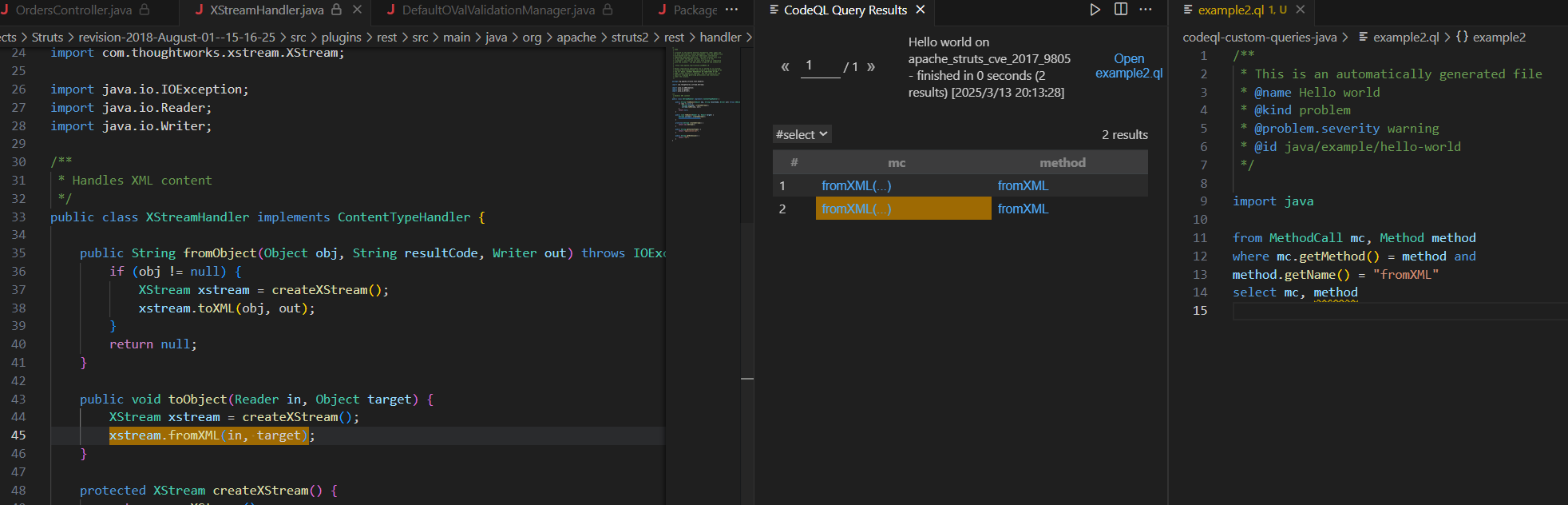Run the query with the play icon
This screenshot has width=1568, height=505.
1095,10
